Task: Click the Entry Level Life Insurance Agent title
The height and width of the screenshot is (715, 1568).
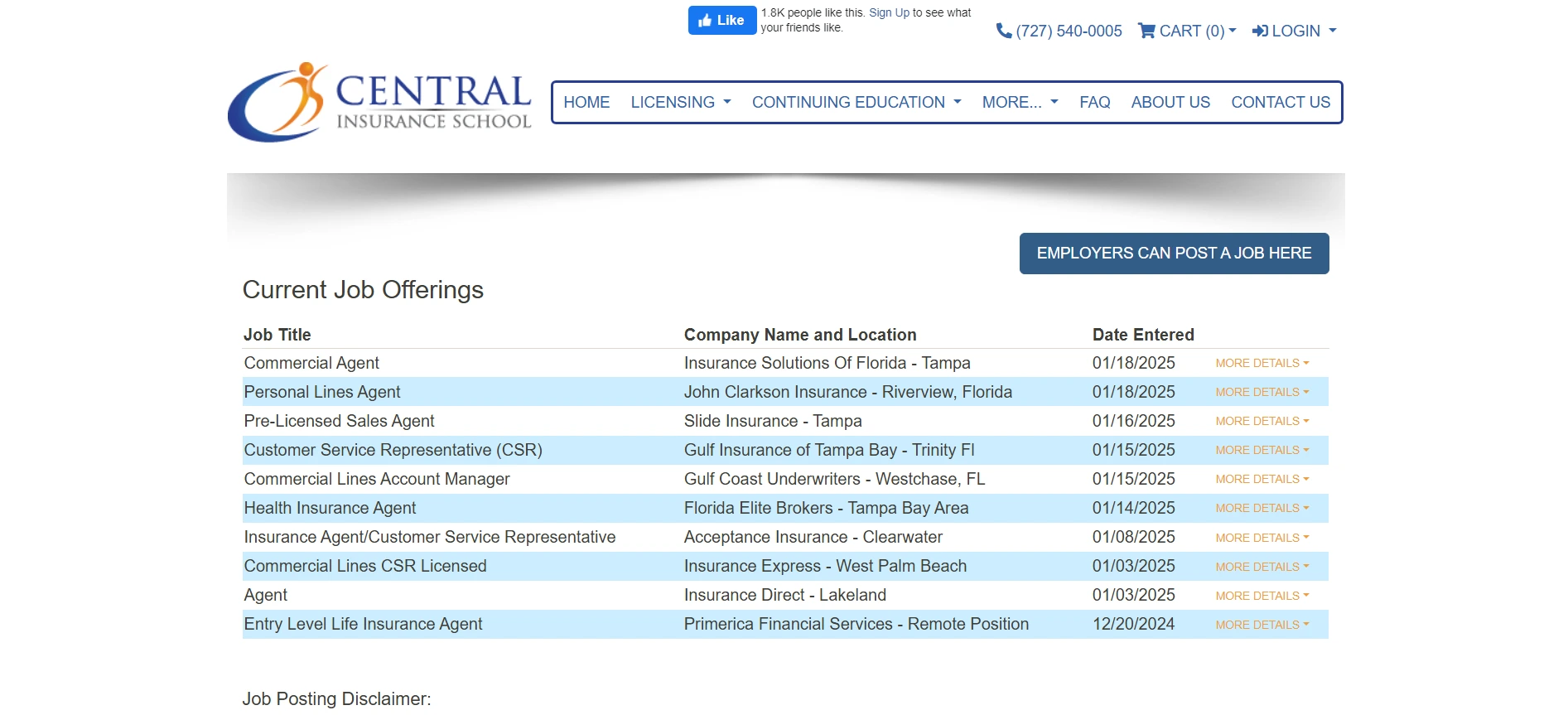Action: 363,624
